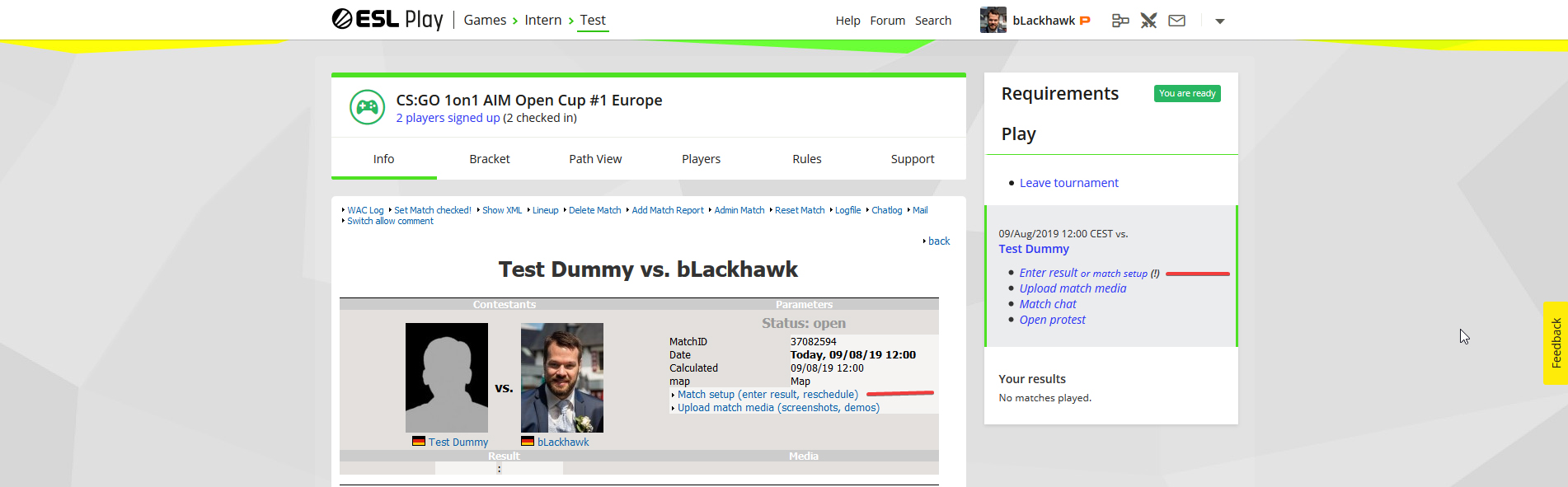Click the MatchID value 37082594
Viewport: 1568px width, 487px height.
(814, 341)
